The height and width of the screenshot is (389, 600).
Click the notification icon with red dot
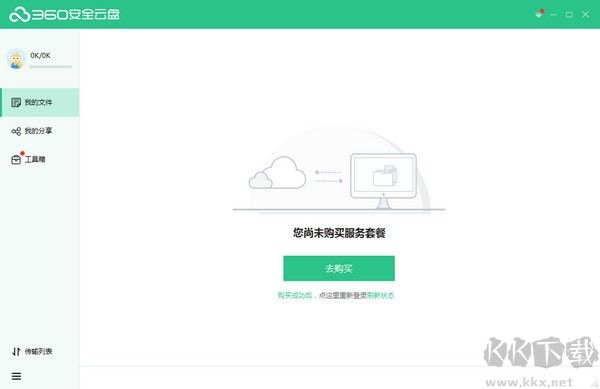pyautogui.click(x=539, y=14)
